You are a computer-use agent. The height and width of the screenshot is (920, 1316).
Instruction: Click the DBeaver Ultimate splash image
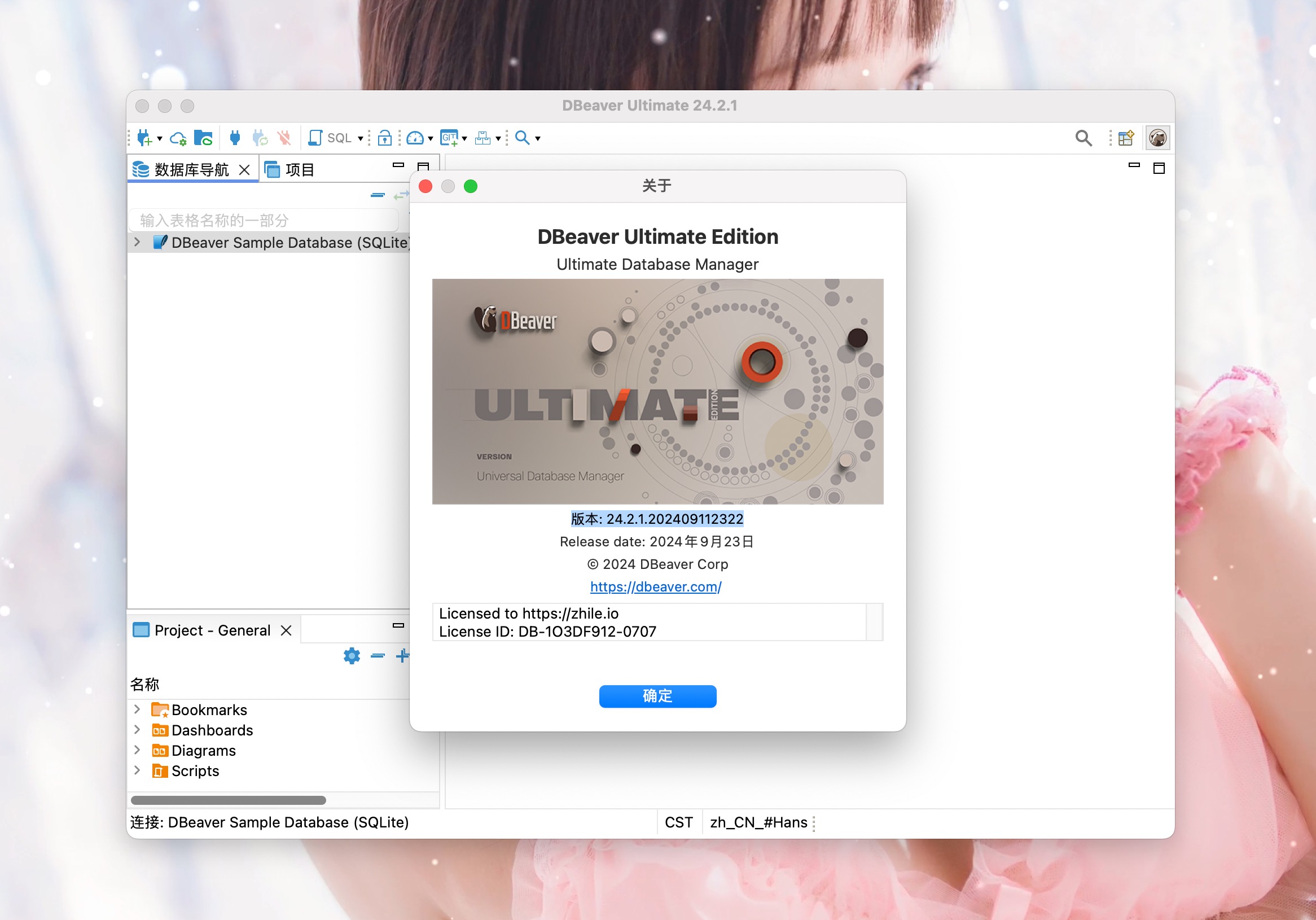(657, 392)
